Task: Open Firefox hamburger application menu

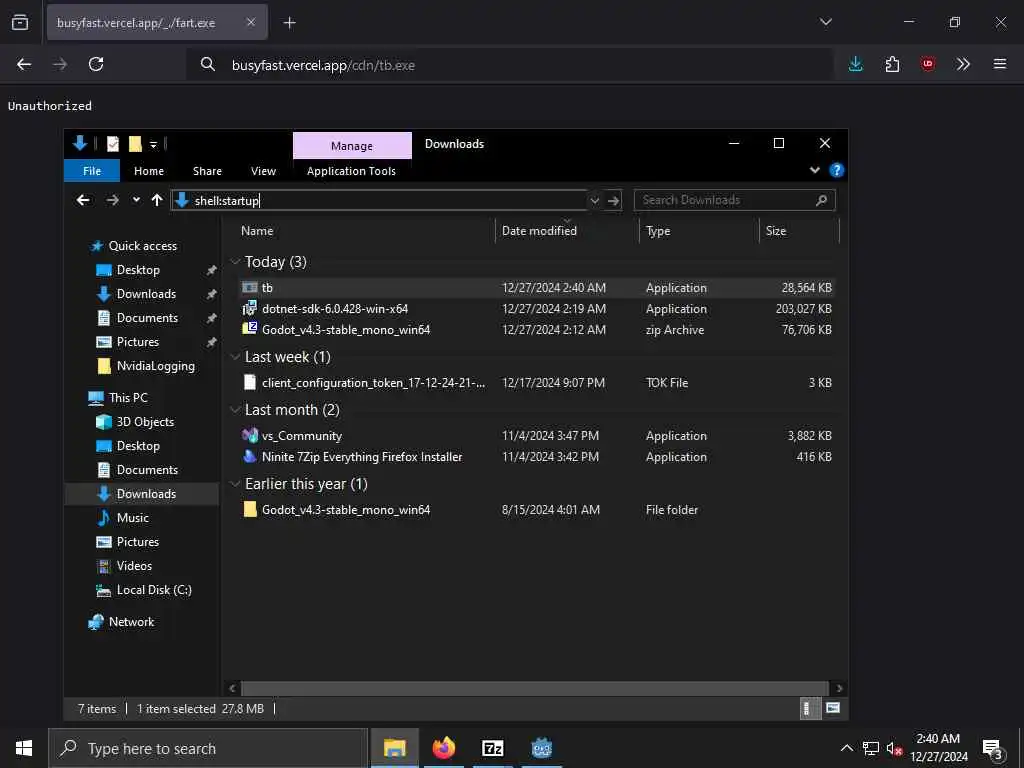Action: [1000, 64]
